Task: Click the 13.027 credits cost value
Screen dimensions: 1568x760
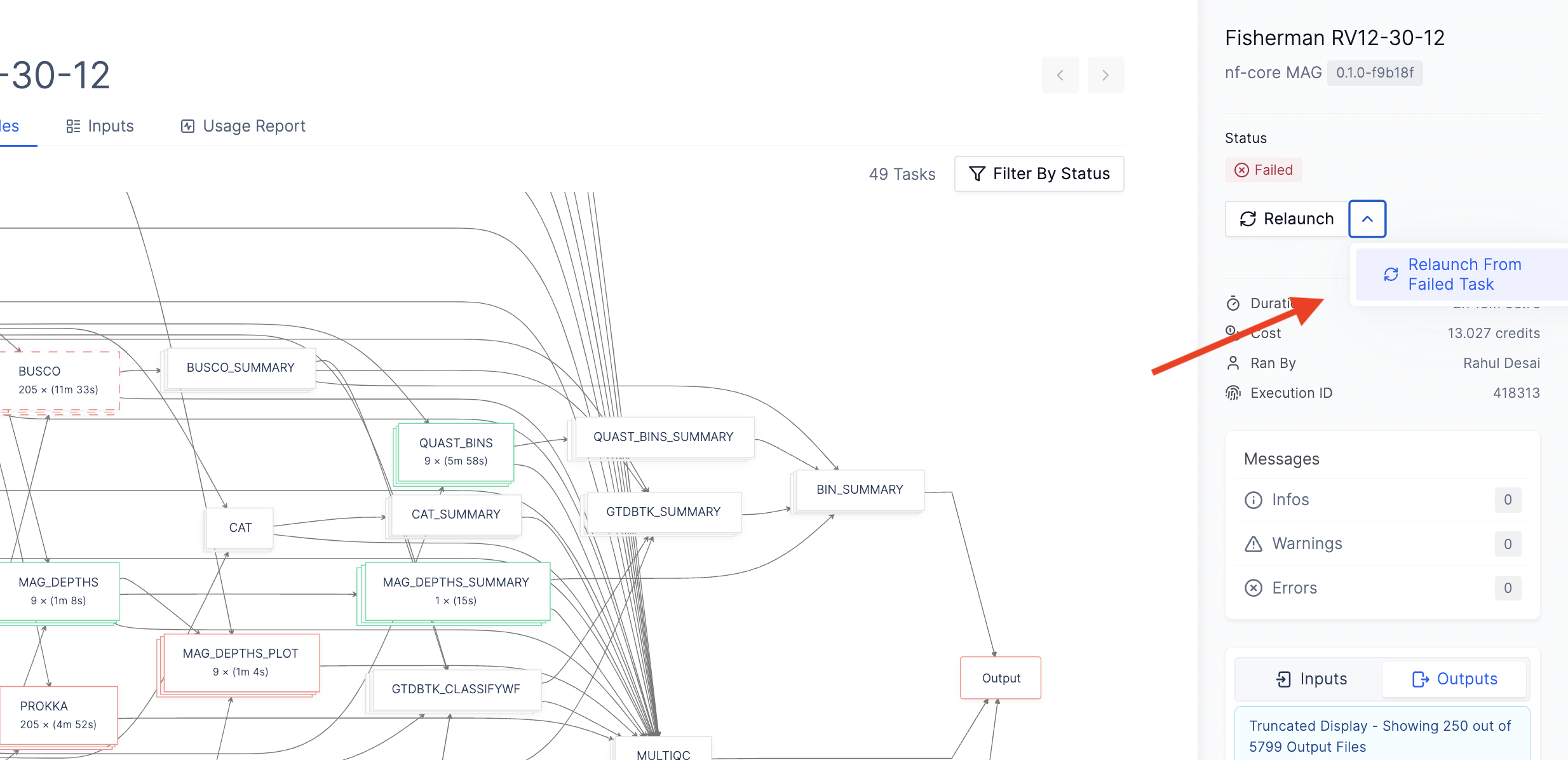Action: (1494, 333)
